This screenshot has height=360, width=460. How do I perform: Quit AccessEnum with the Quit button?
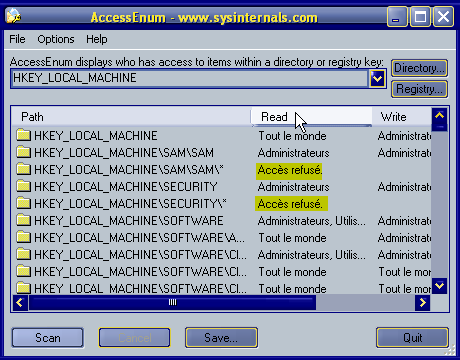pyautogui.click(x=412, y=338)
